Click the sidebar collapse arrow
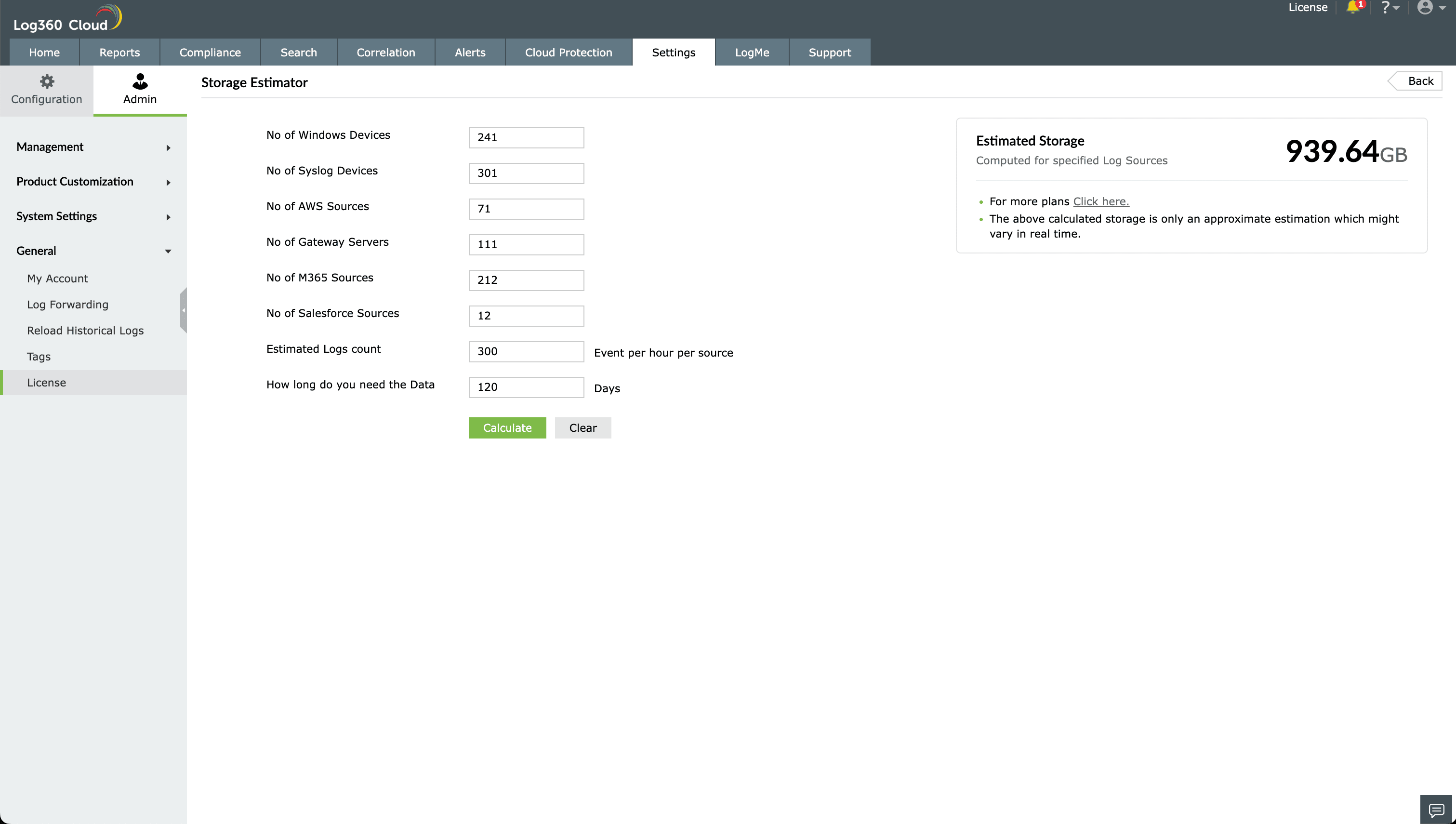 point(183,310)
